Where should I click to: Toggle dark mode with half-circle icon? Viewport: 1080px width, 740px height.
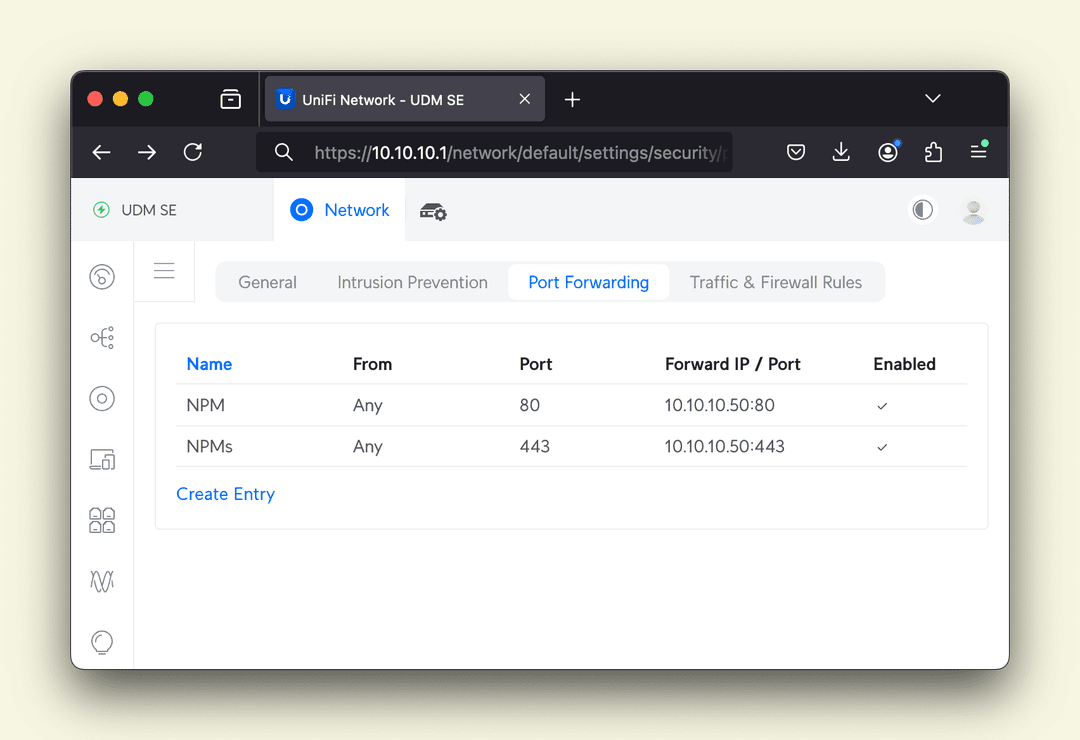[x=922, y=209]
